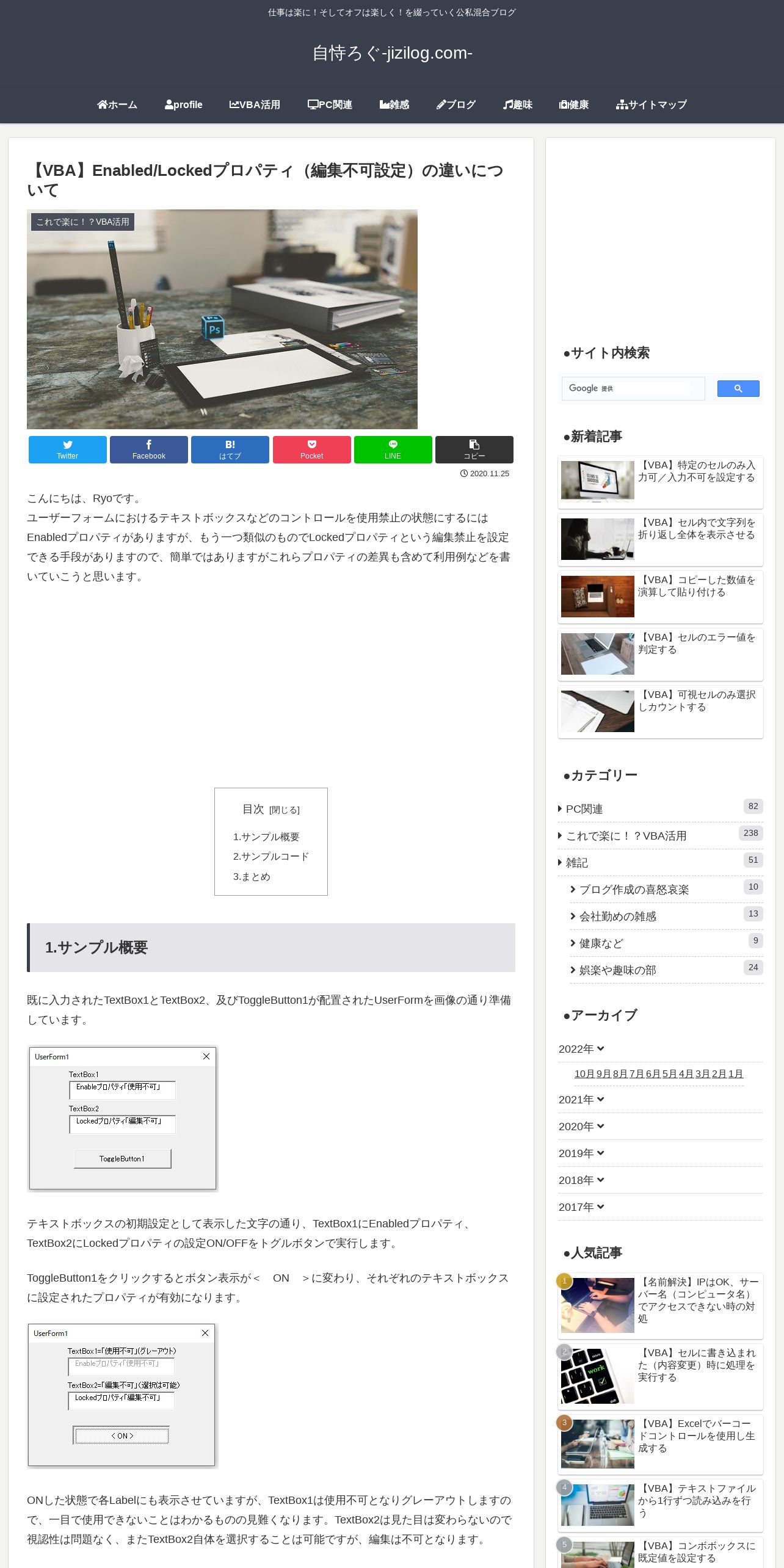784x1568 pixels.
Task: Expand the 2019年 archive
Action: click(581, 1153)
